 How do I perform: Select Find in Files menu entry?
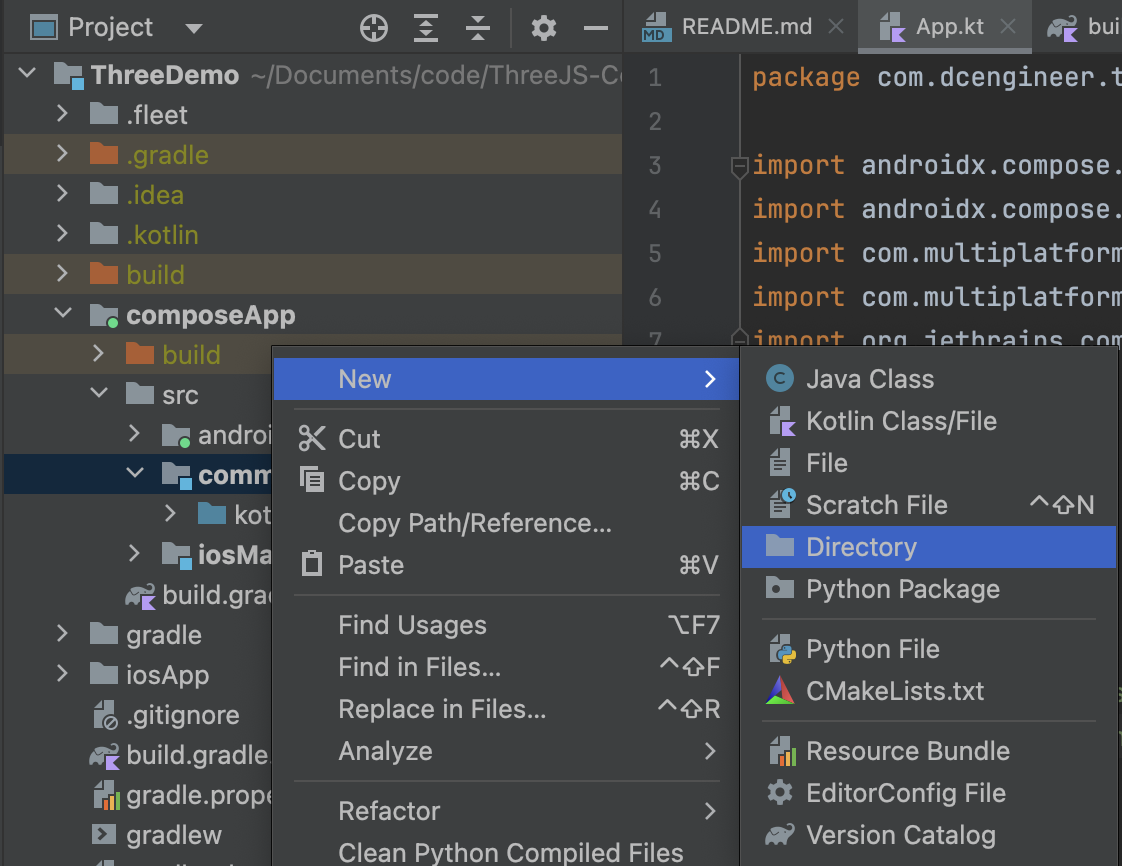[x=419, y=667]
